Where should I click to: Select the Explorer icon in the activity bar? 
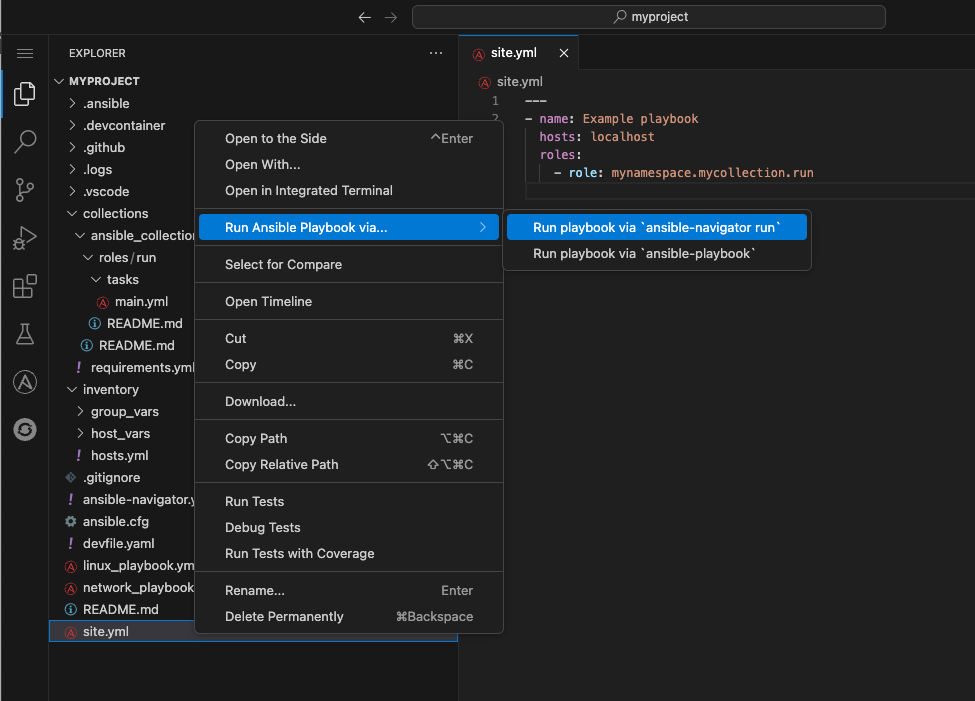[x=24, y=94]
